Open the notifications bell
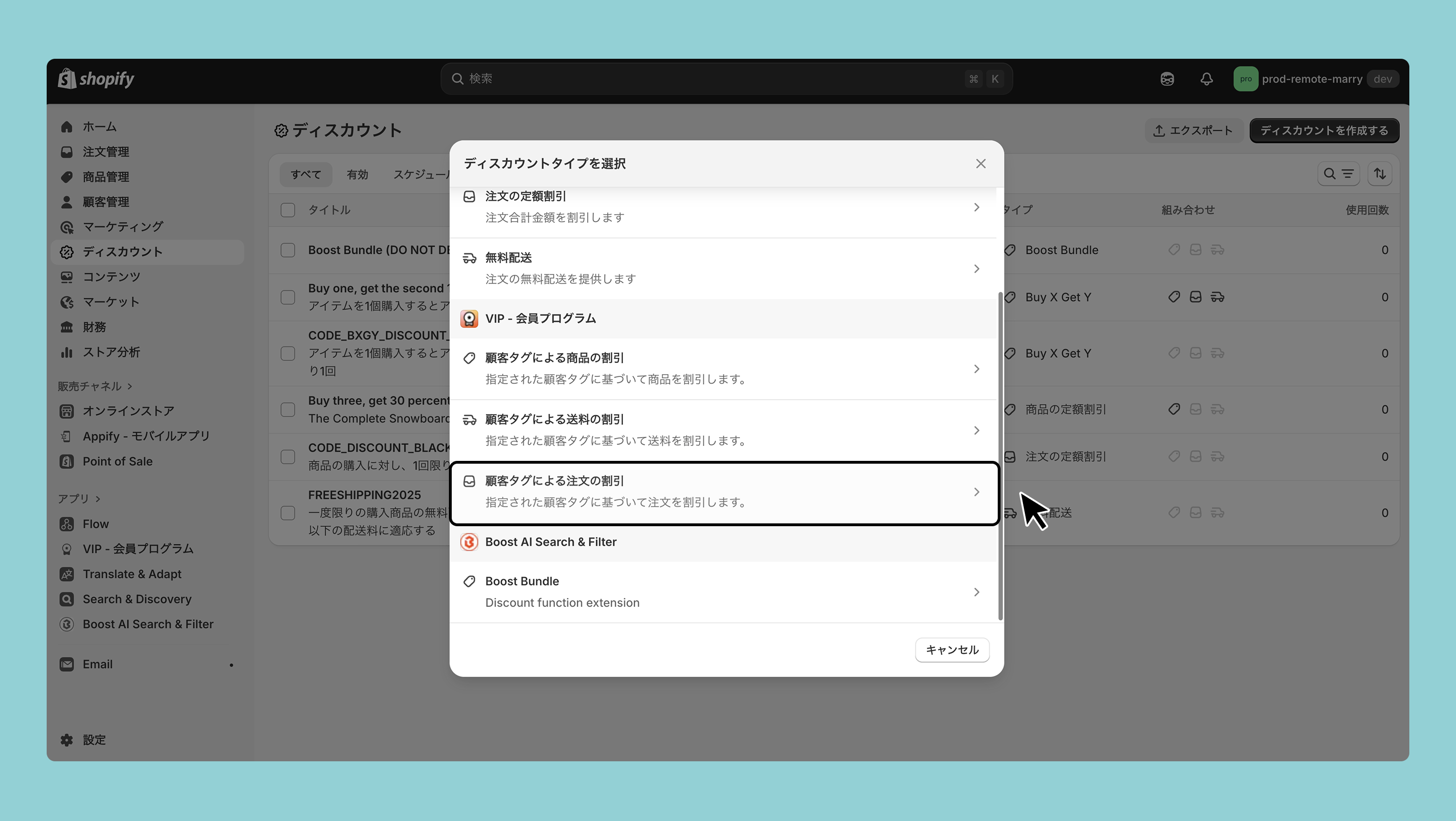Viewport: 1456px width, 821px height. tap(1206, 79)
